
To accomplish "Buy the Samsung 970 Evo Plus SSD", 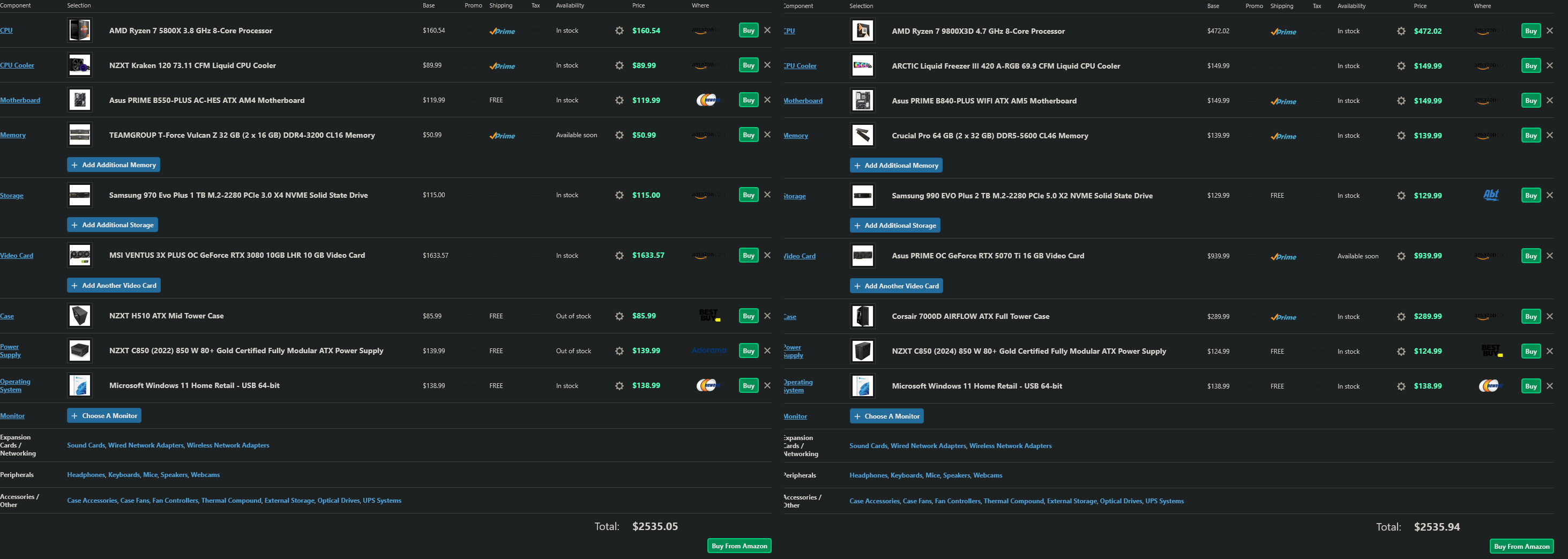I will click(749, 195).
